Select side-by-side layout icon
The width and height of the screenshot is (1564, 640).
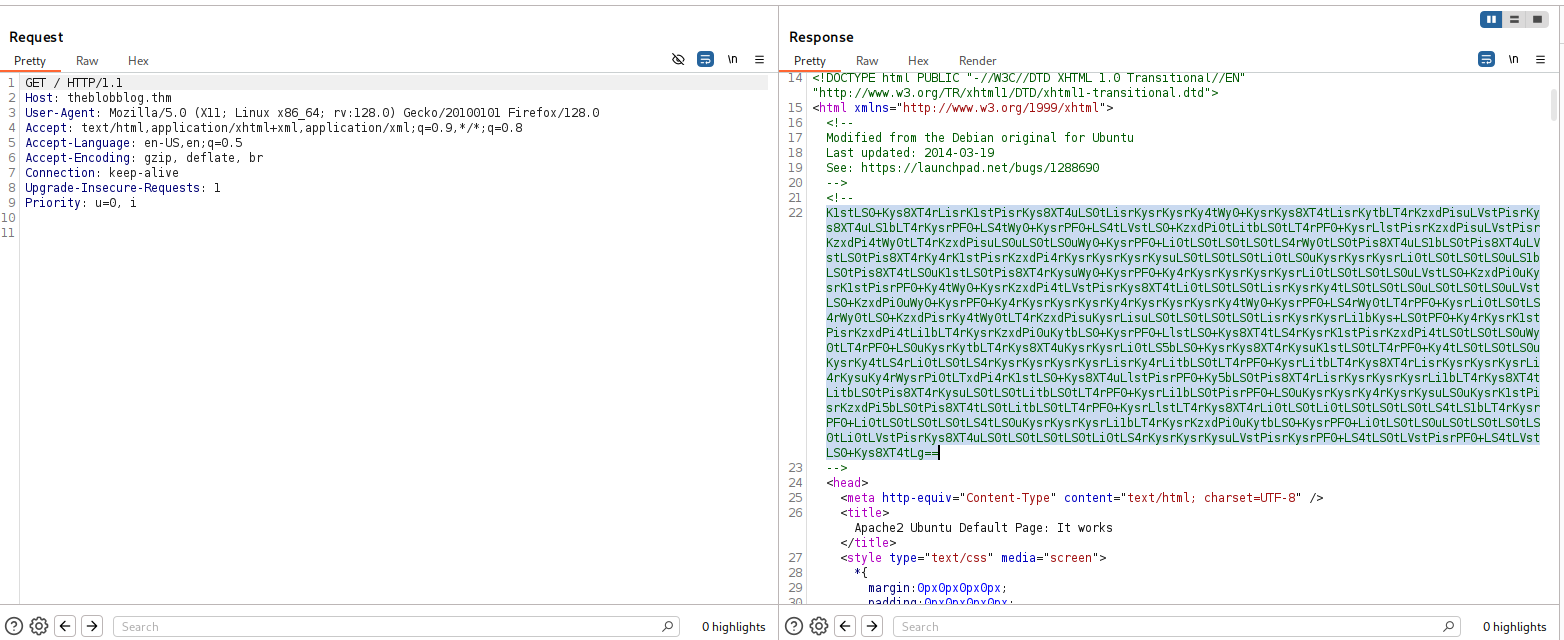tap(1492, 19)
